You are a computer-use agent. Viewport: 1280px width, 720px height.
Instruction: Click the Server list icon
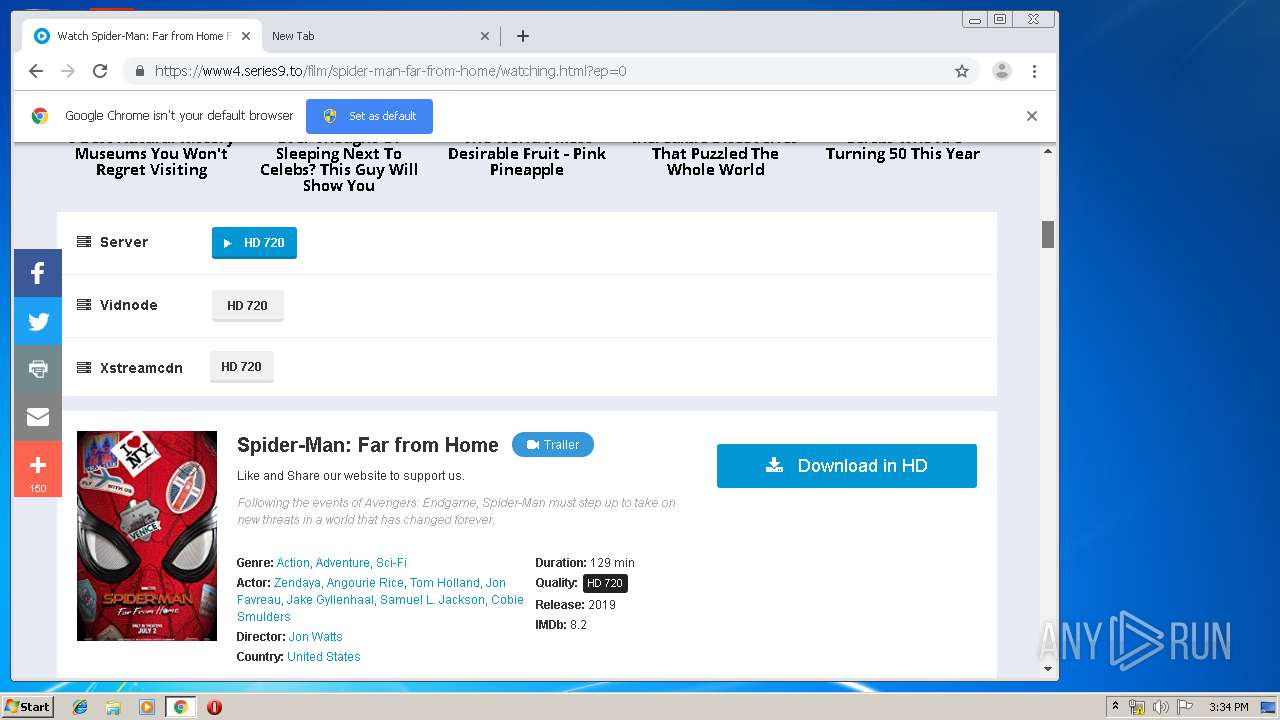pos(84,242)
